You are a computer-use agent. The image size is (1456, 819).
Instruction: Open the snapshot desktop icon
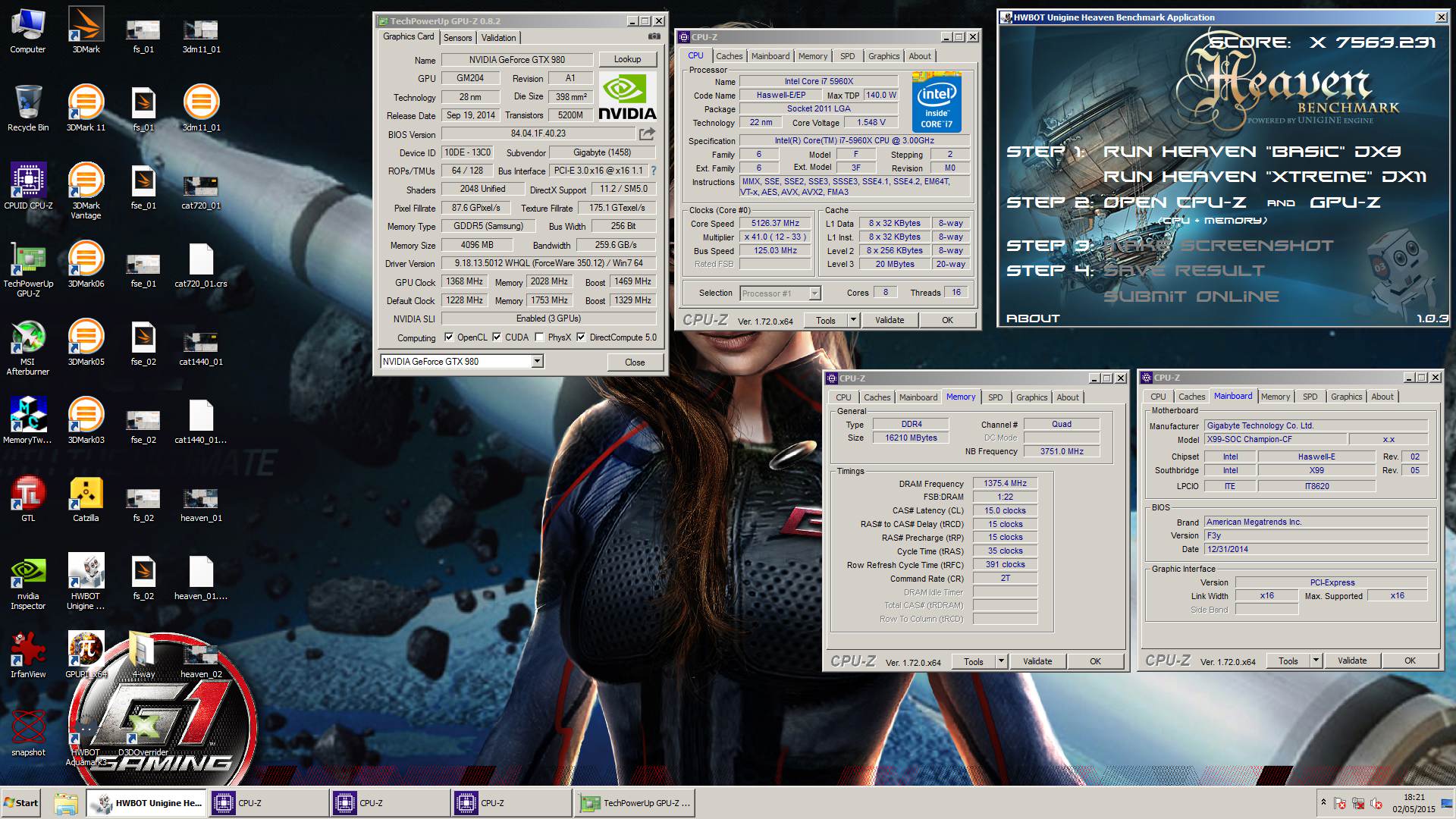(x=28, y=733)
